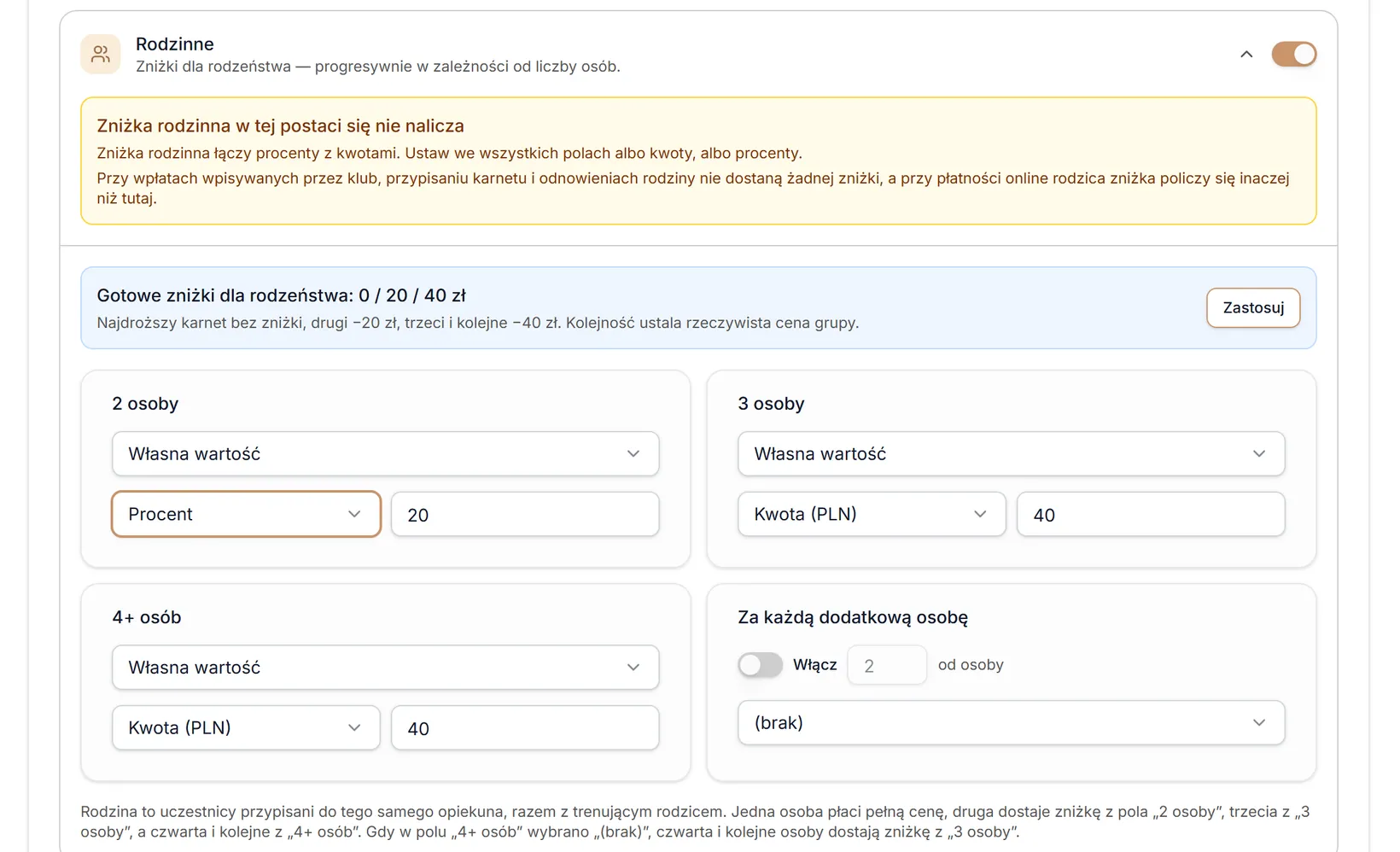The image size is (1400, 852).
Task: Click the yellow warning banner heading
Action: coord(281,125)
